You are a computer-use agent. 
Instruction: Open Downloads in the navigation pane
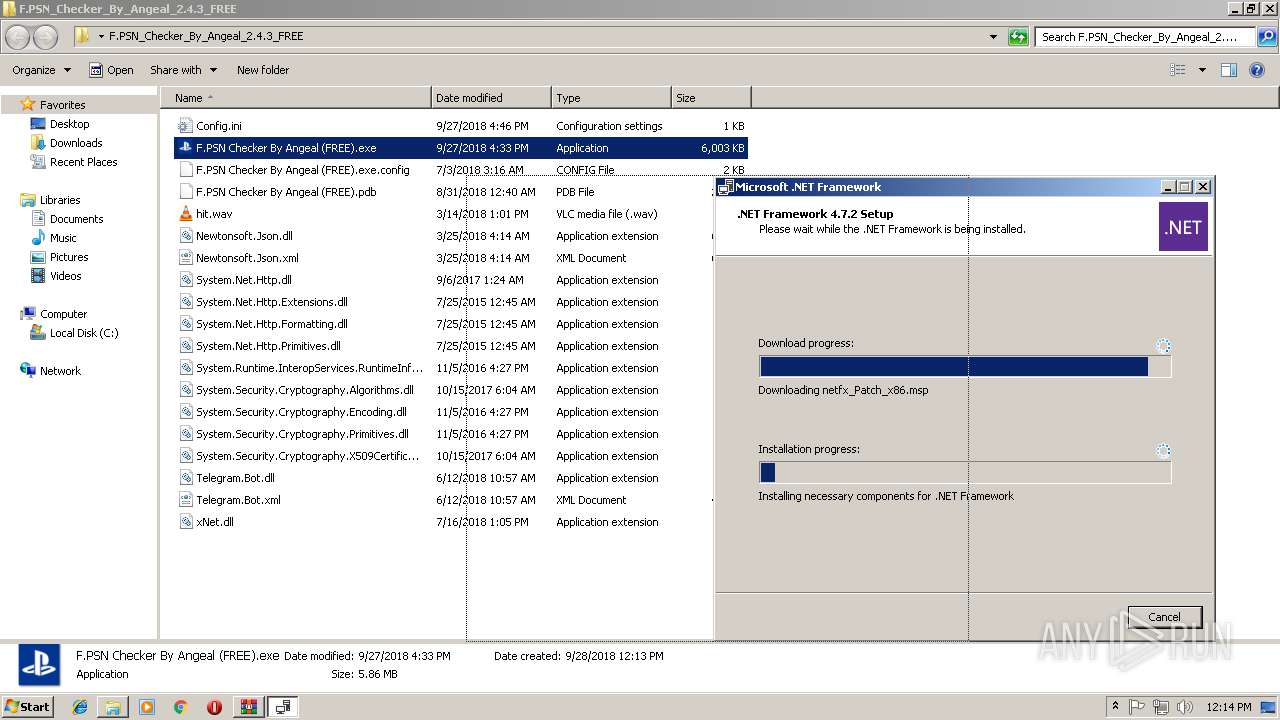click(76, 143)
